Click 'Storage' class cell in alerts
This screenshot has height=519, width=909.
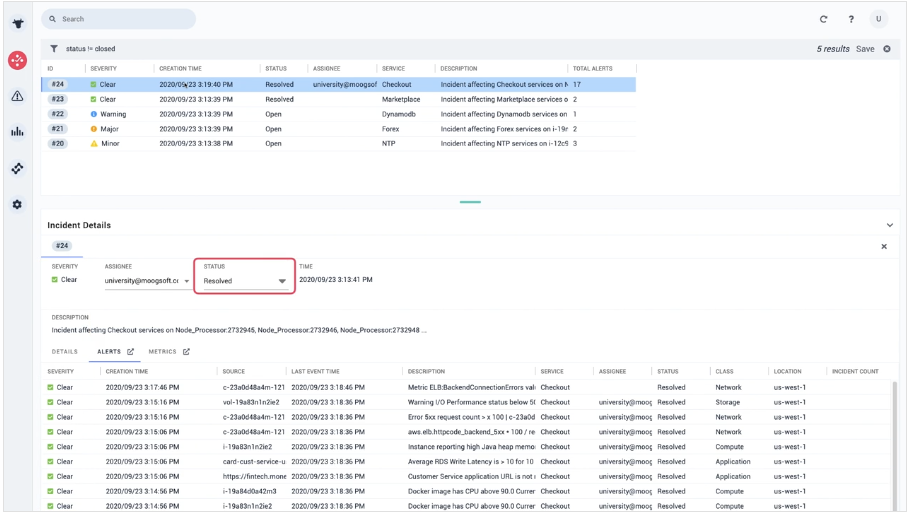(727, 402)
